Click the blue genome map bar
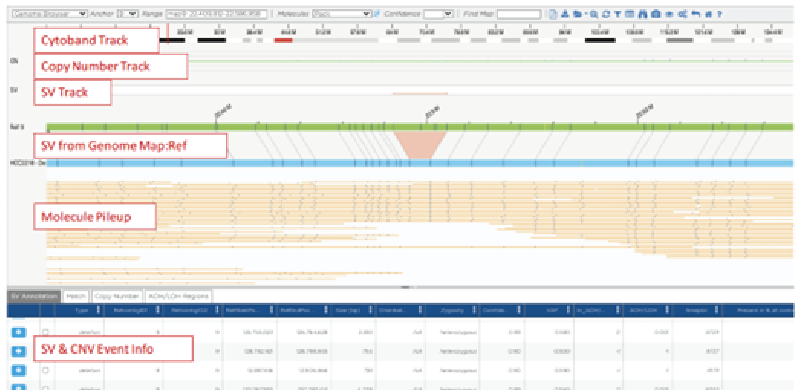The width and height of the screenshot is (801, 391). pyautogui.click(x=420, y=163)
